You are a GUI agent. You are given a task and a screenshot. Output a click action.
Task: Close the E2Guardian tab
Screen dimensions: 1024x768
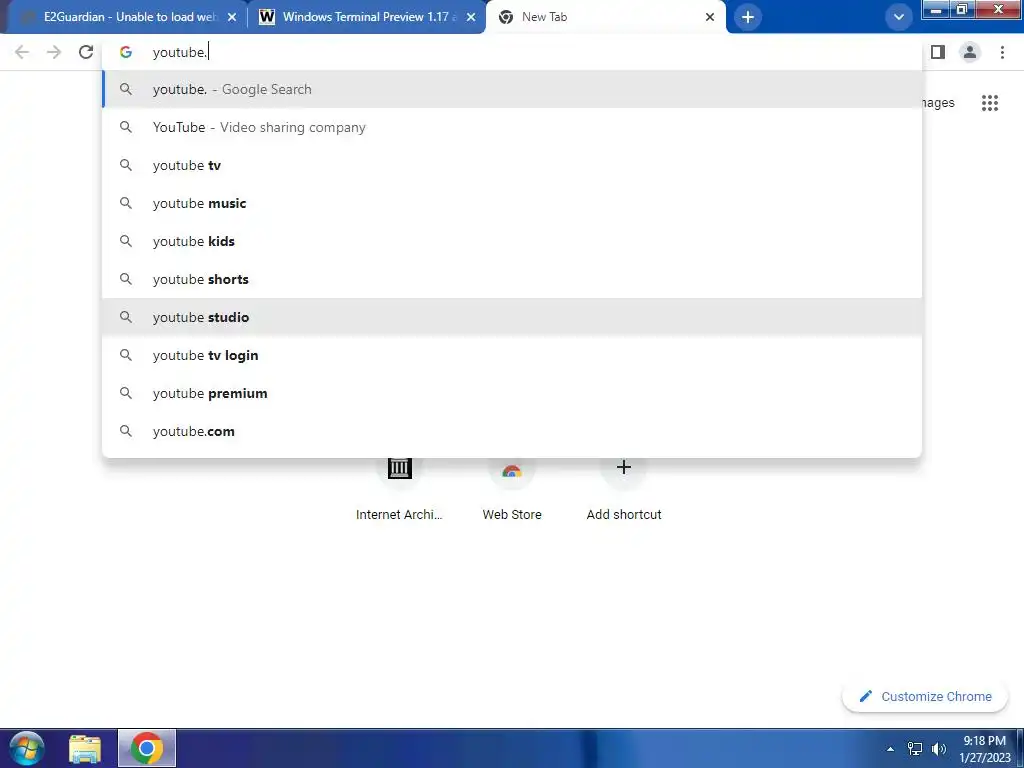tap(232, 18)
